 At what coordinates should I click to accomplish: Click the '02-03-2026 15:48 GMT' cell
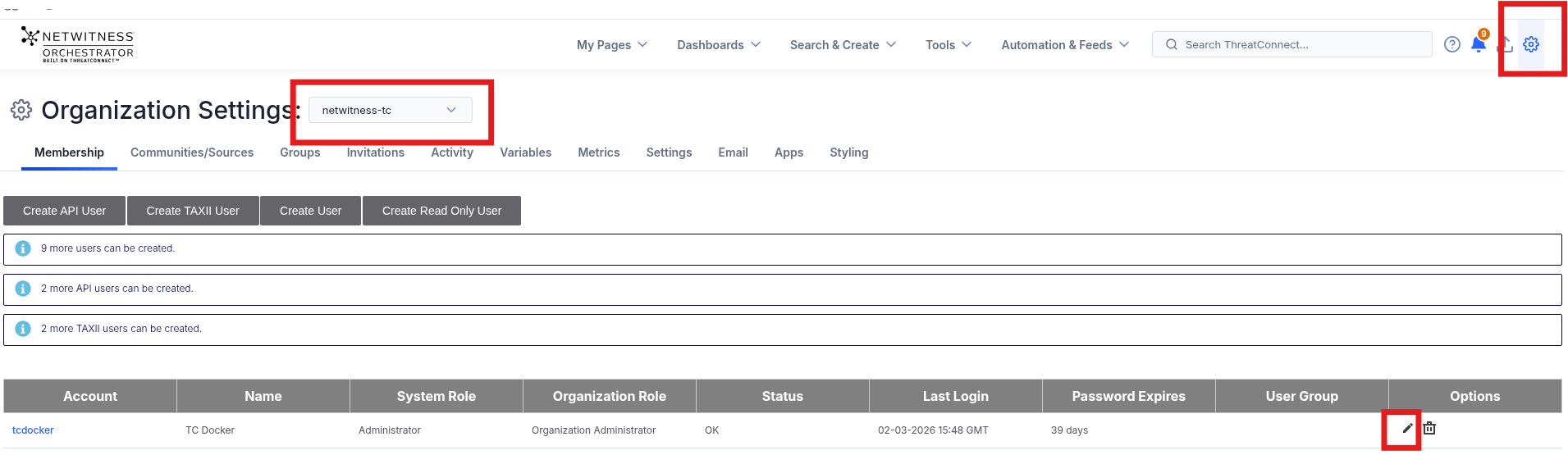point(933,430)
